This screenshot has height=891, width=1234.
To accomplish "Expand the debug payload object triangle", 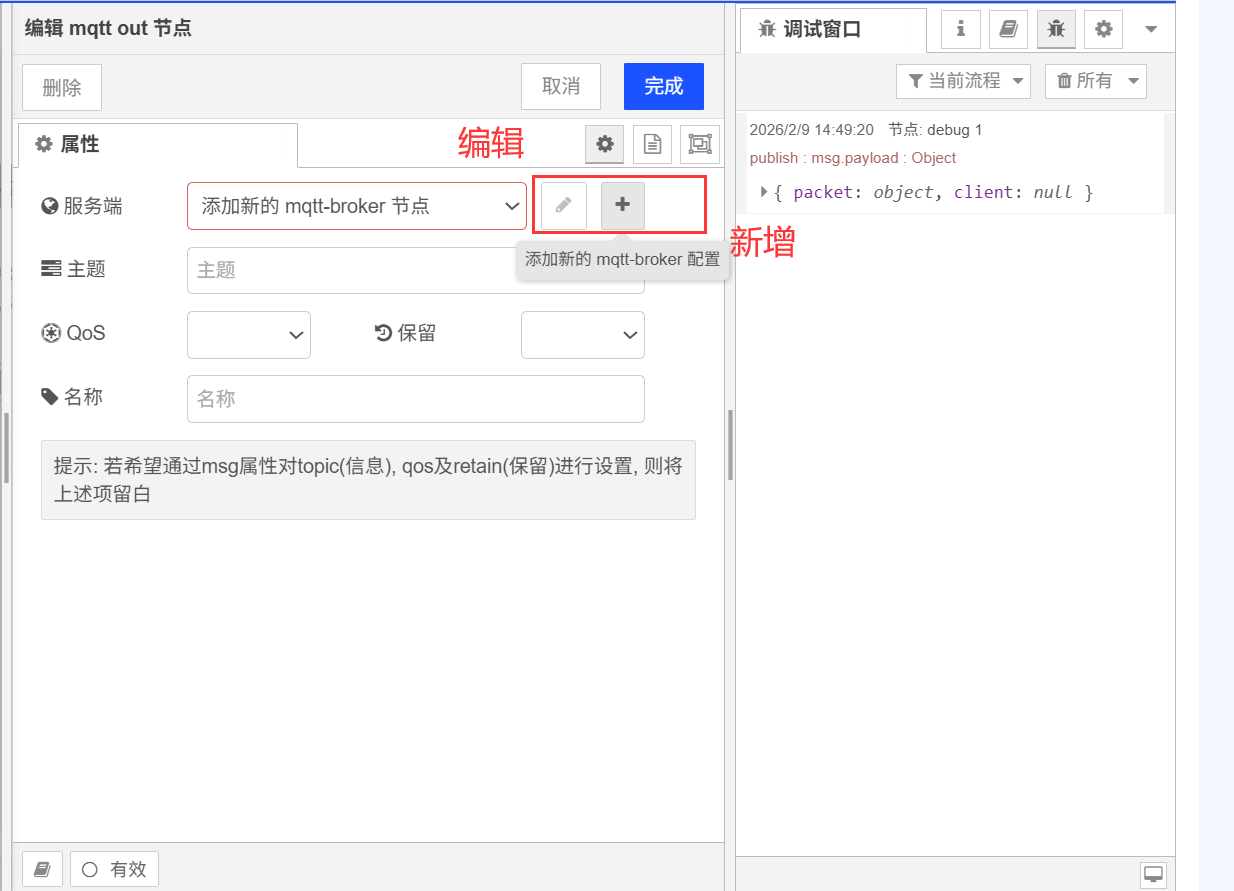I will point(764,191).
